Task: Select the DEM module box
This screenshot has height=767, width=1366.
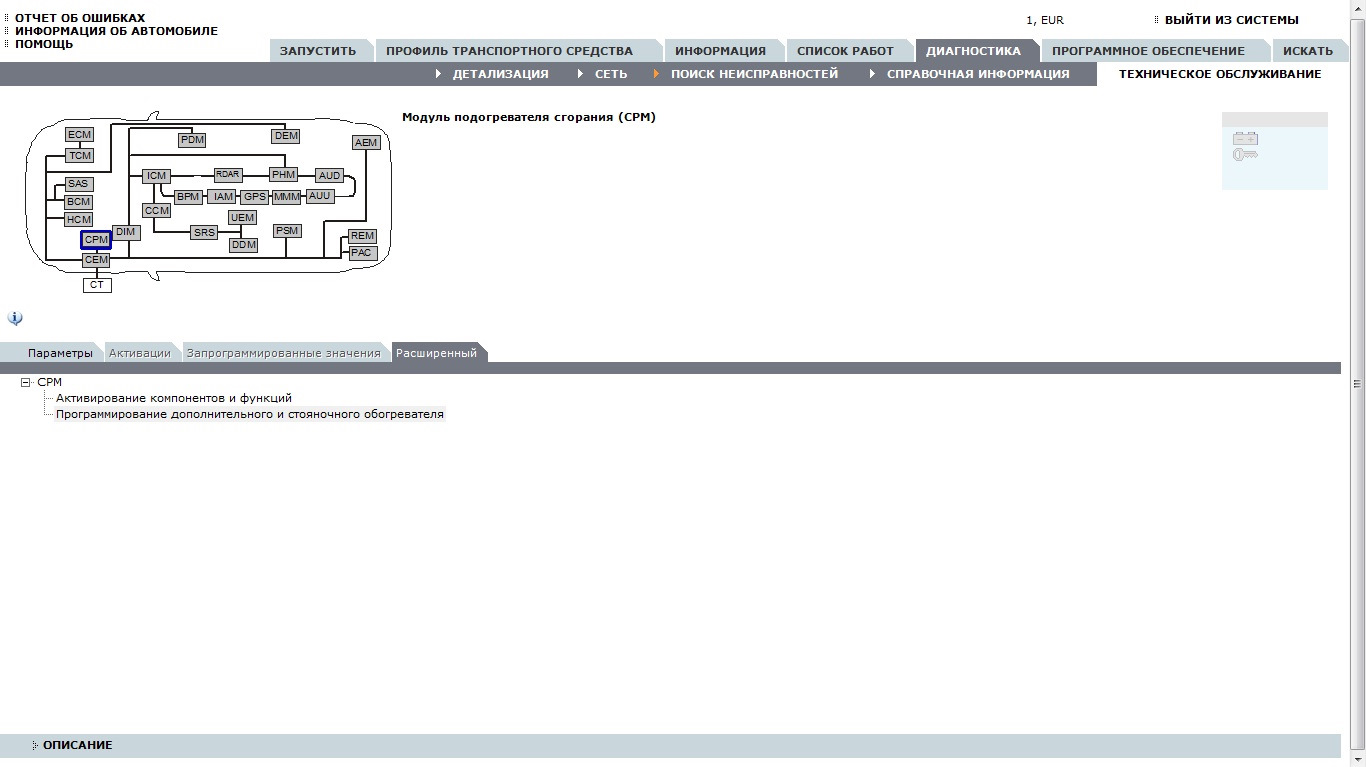Action: coord(286,136)
